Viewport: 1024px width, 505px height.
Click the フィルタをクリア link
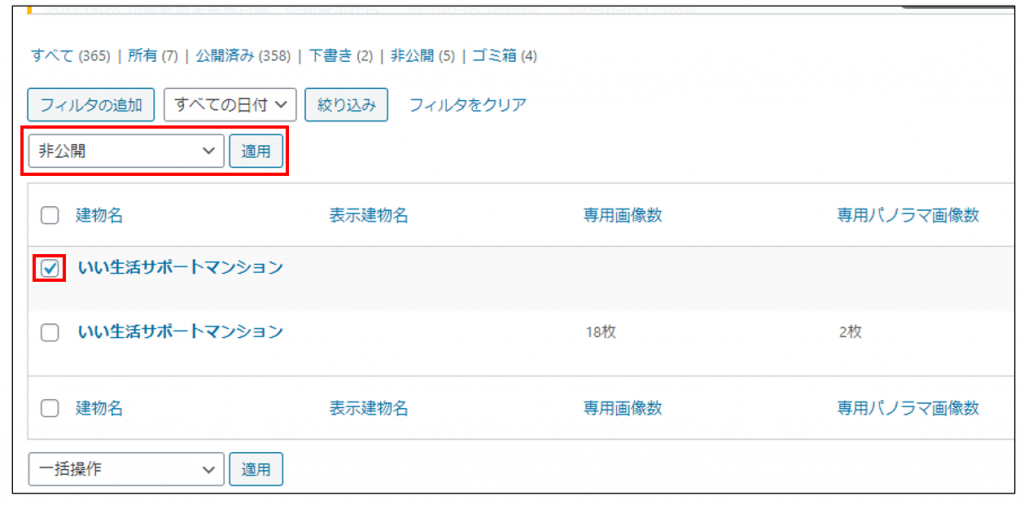pyautogui.click(x=467, y=104)
